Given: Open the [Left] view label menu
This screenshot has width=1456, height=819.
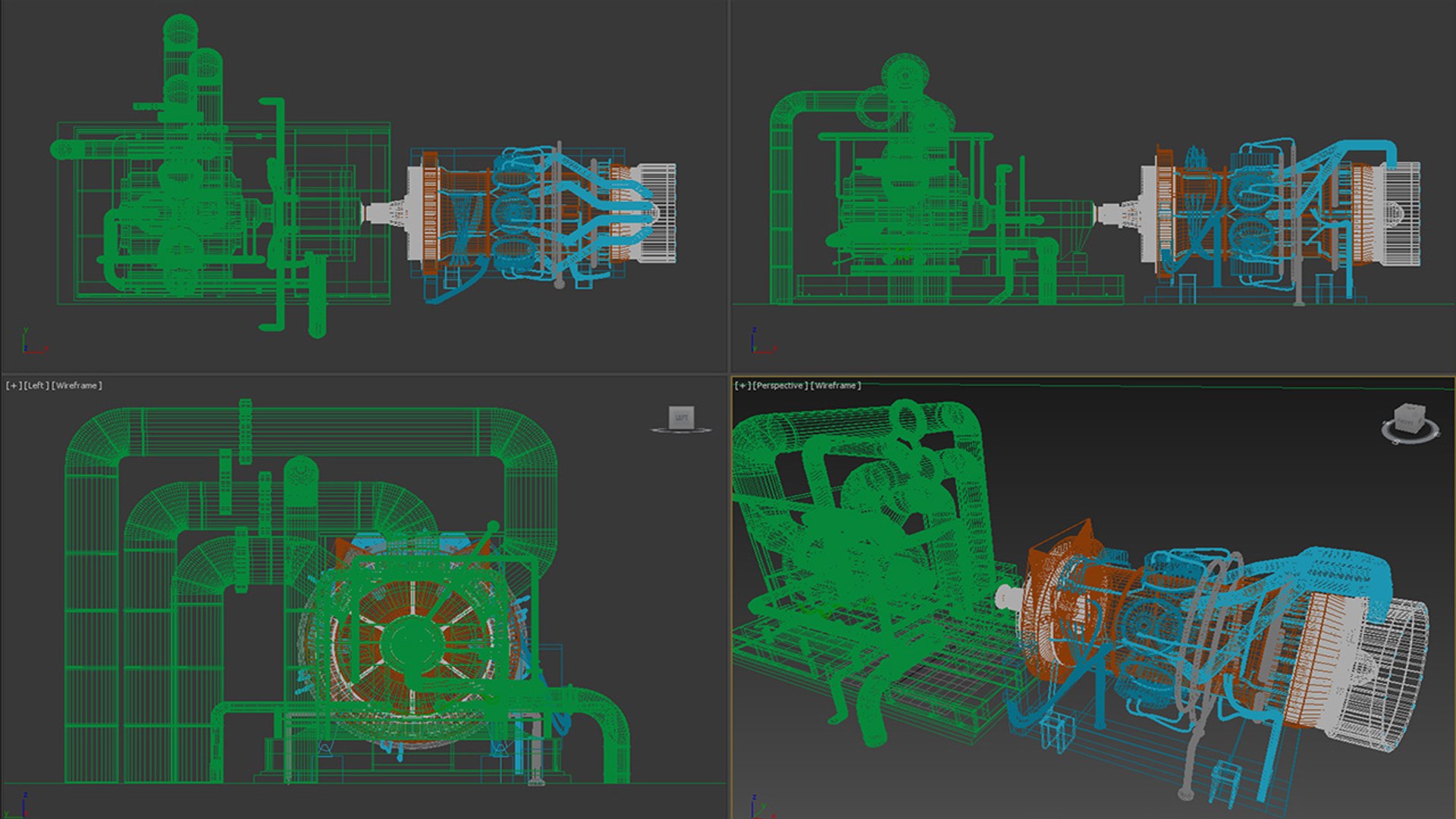Looking at the screenshot, I should [36, 386].
